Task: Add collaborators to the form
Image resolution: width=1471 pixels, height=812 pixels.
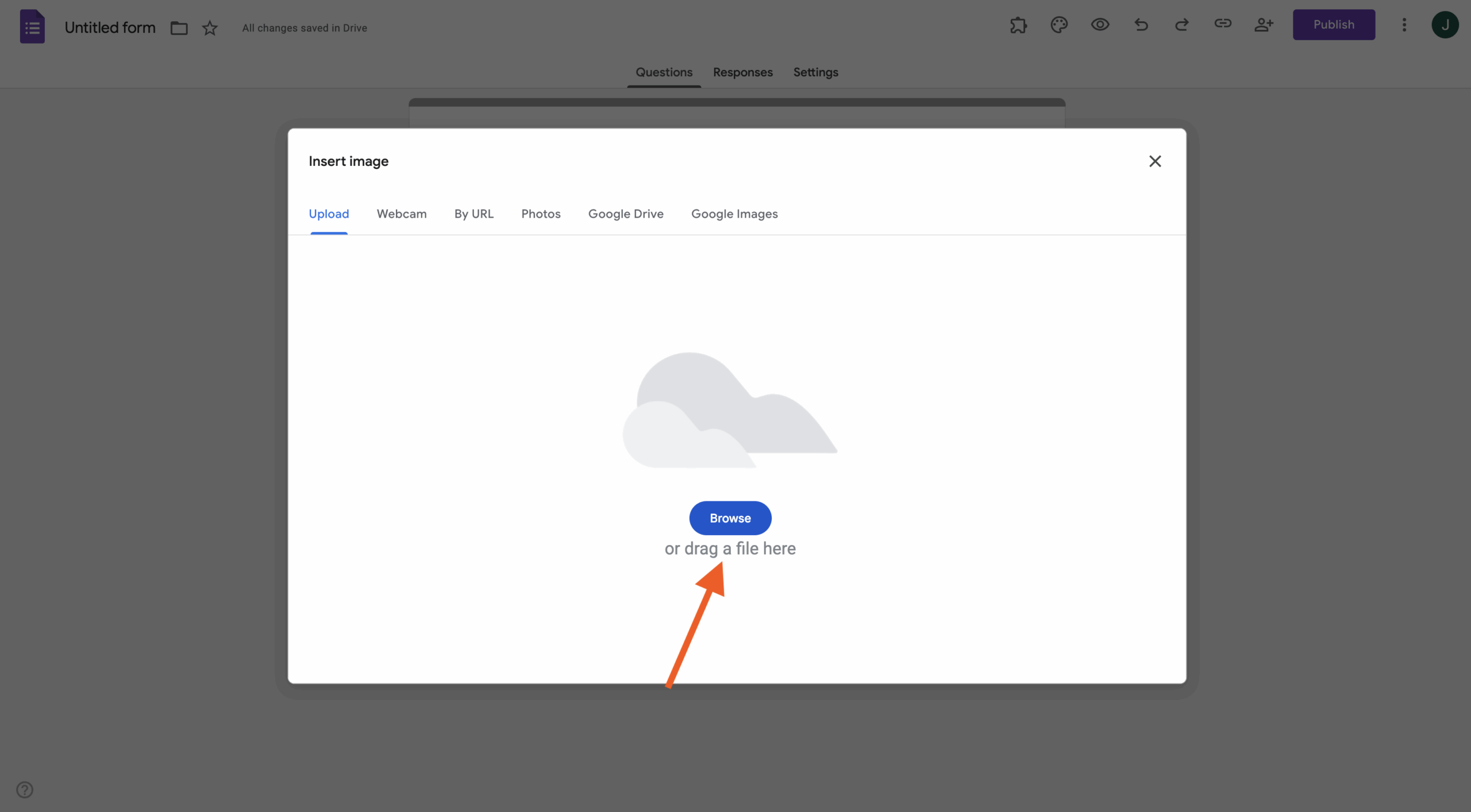Action: tap(1264, 25)
